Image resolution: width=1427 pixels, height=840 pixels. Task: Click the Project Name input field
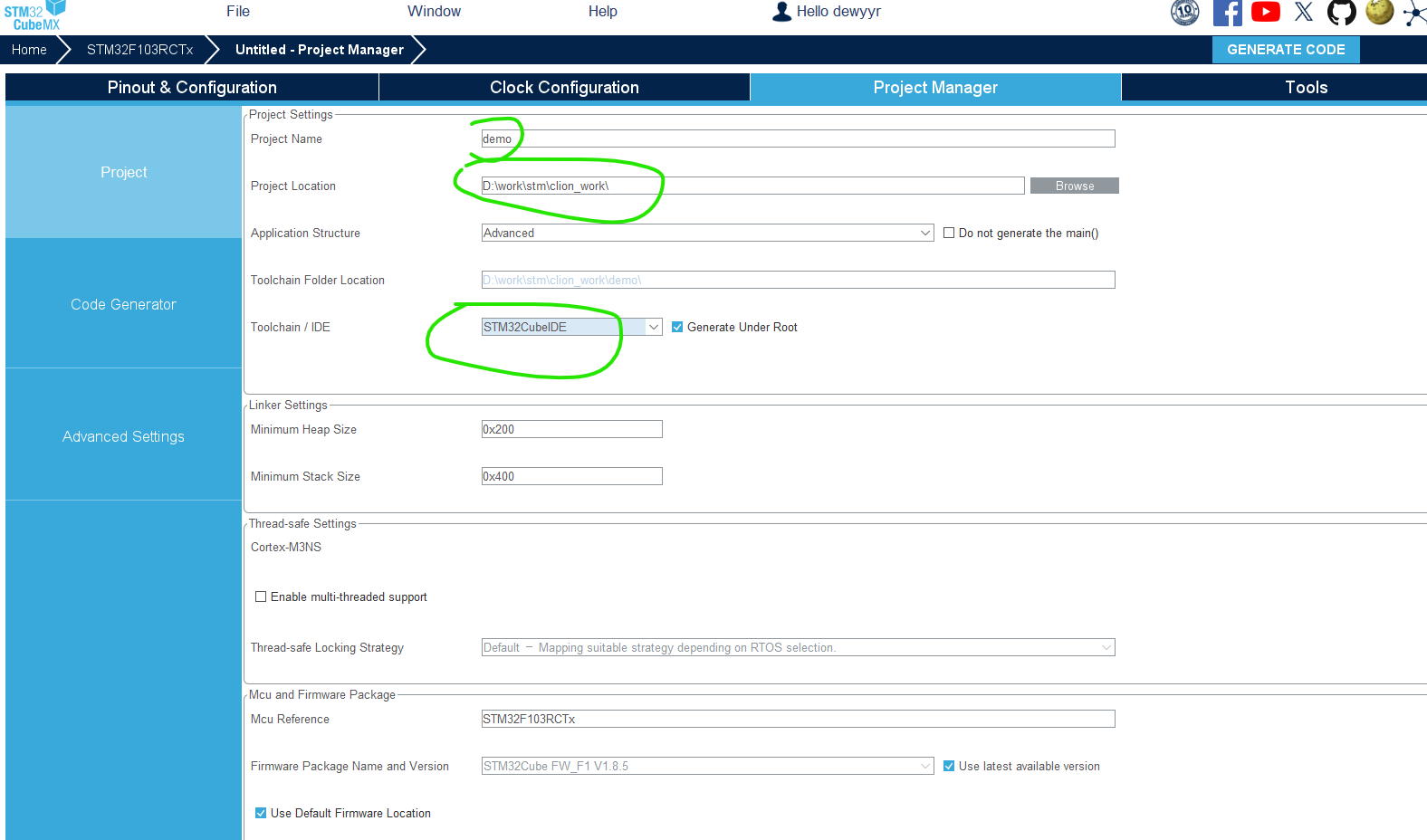pos(798,138)
